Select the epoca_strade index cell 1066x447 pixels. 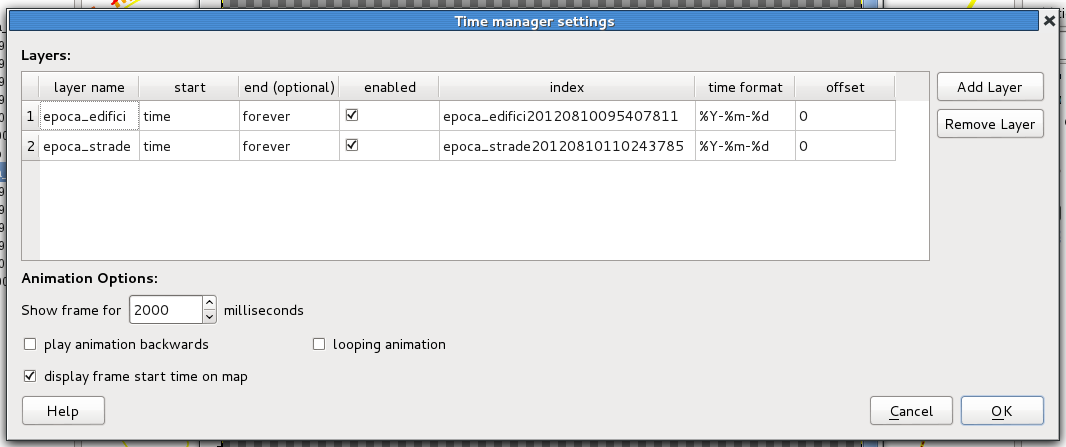[566, 146]
